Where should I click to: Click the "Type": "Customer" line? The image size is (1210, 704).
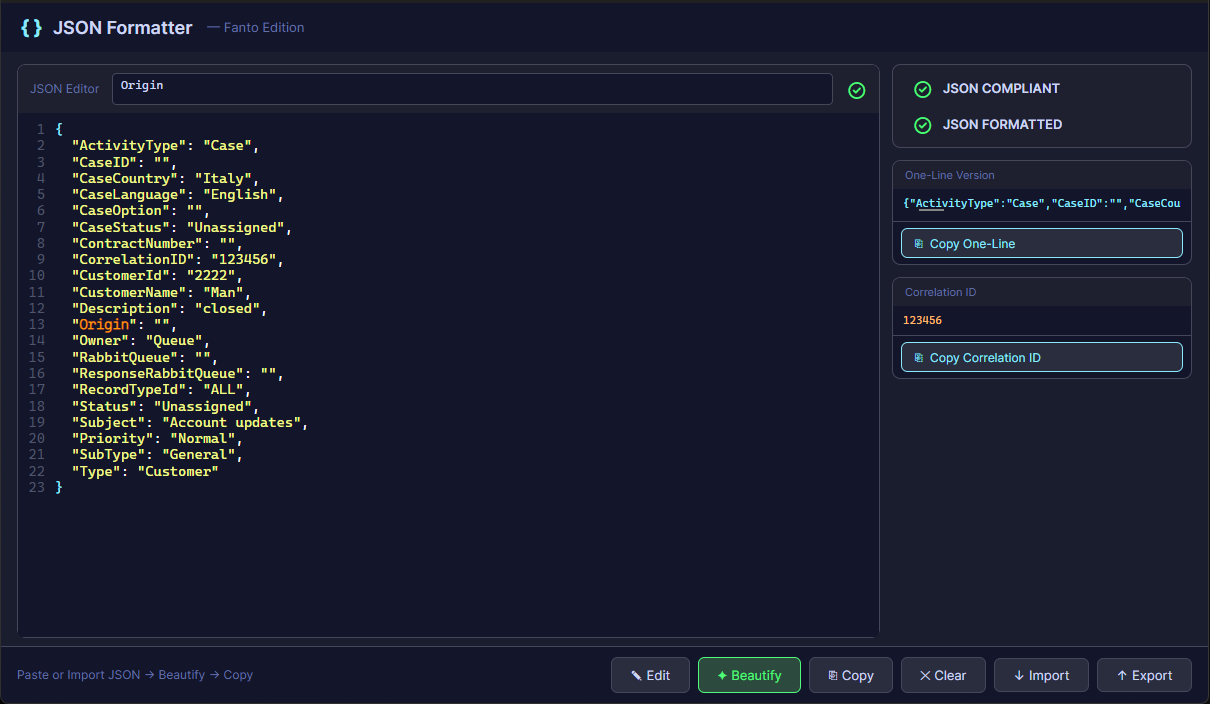145,471
